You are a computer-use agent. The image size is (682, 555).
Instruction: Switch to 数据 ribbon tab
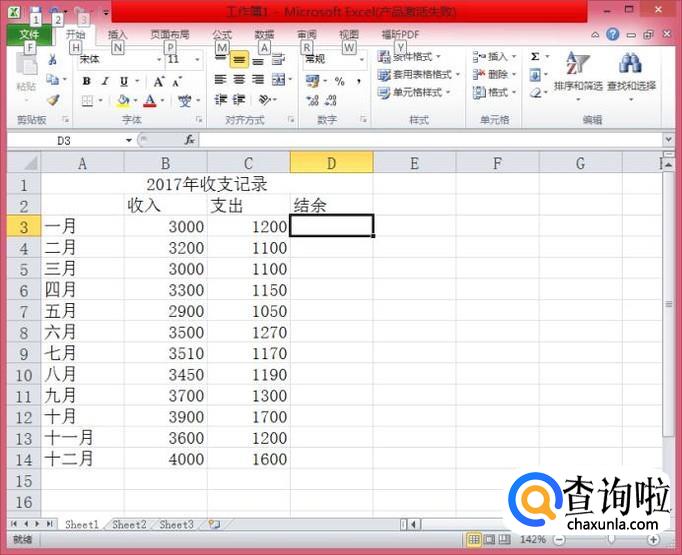point(264,34)
